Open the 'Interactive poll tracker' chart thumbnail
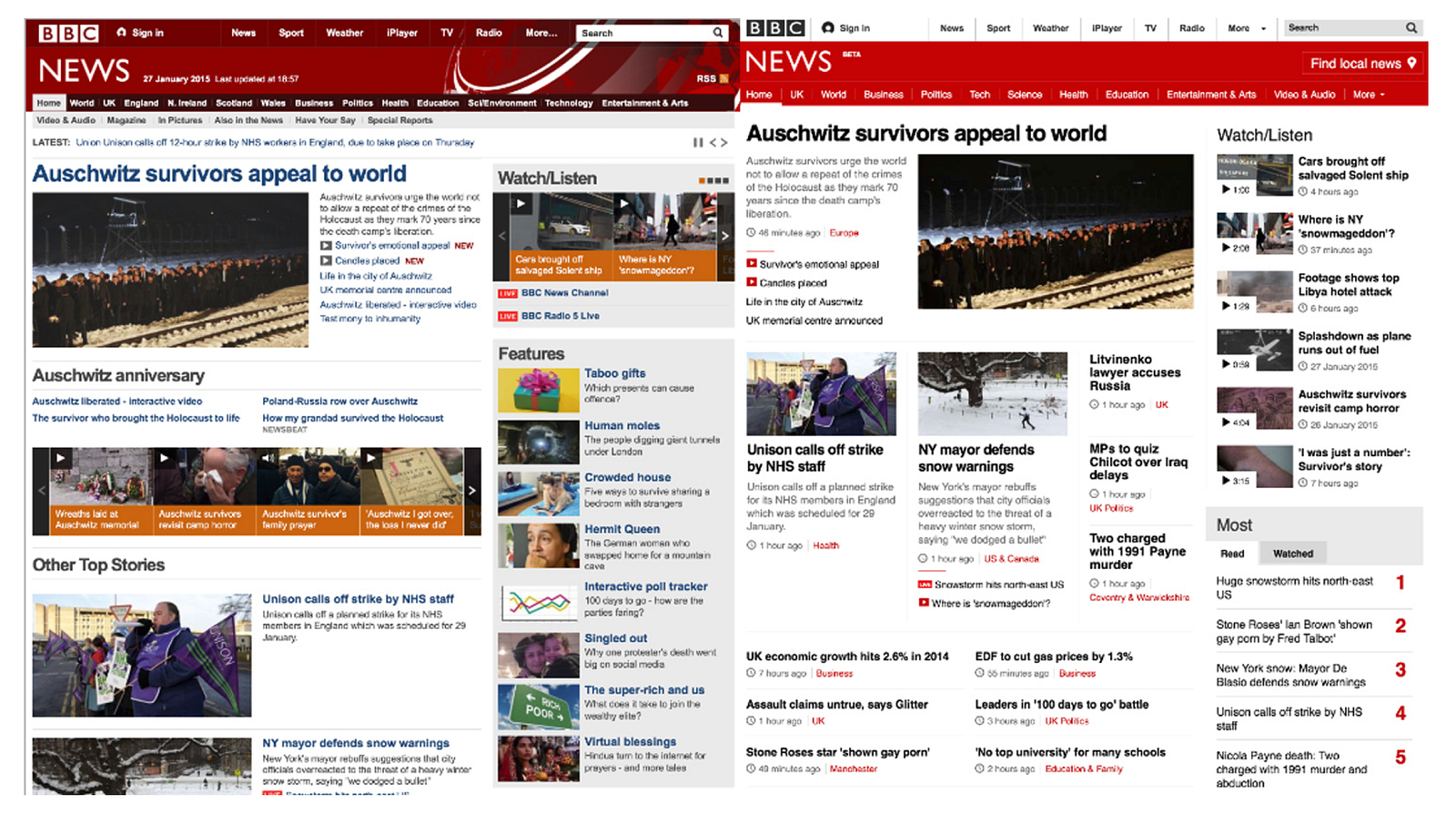Screen dimensions: 1456x824 click(539, 603)
